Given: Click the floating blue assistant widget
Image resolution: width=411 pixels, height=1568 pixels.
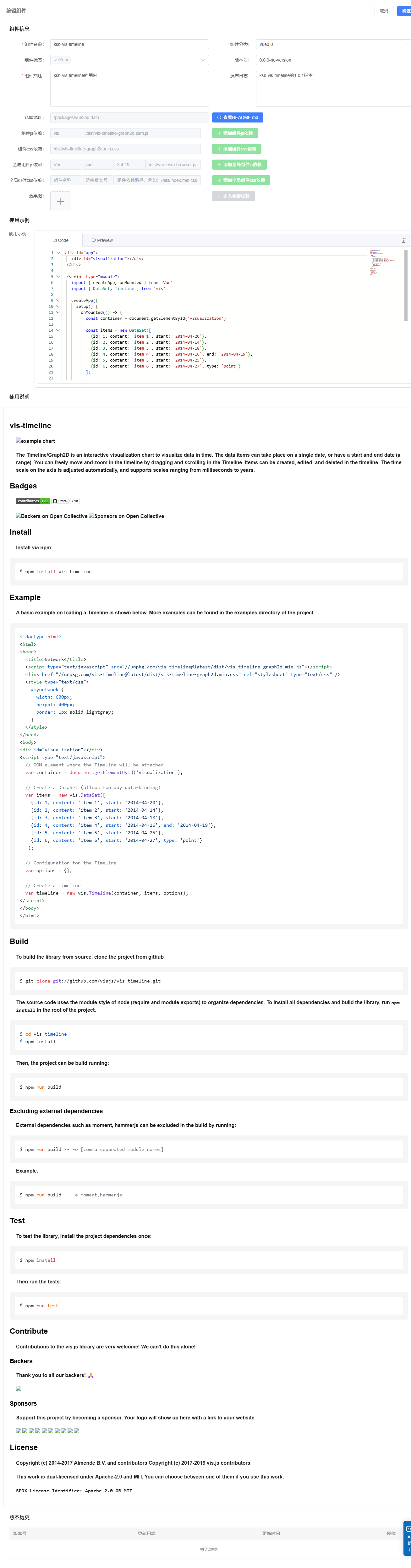Looking at the screenshot, I should click(x=407, y=1538).
